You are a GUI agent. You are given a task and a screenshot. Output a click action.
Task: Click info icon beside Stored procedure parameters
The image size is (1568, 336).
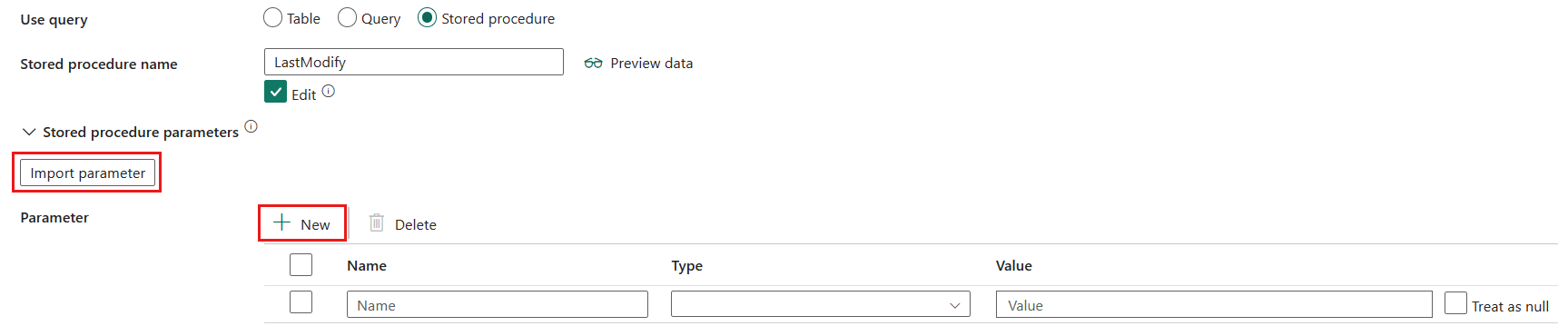251,126
